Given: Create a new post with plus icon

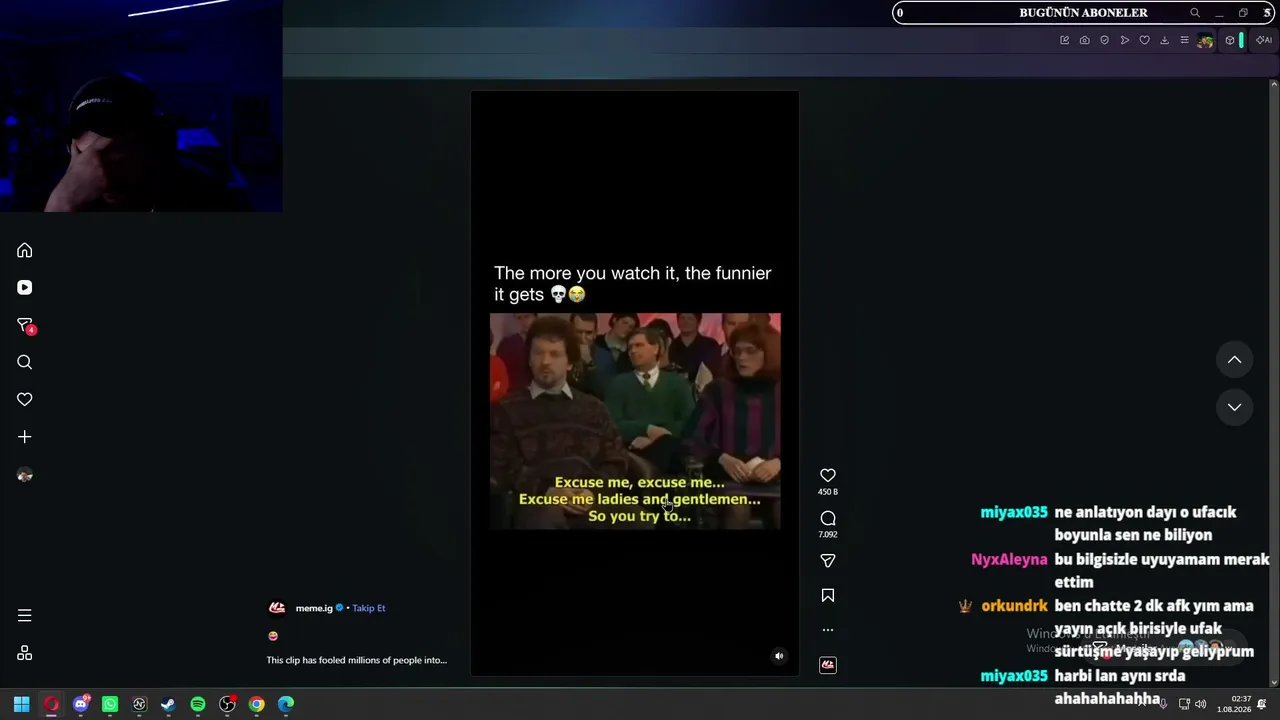Looking at the screenshot, I should [25, 437].
